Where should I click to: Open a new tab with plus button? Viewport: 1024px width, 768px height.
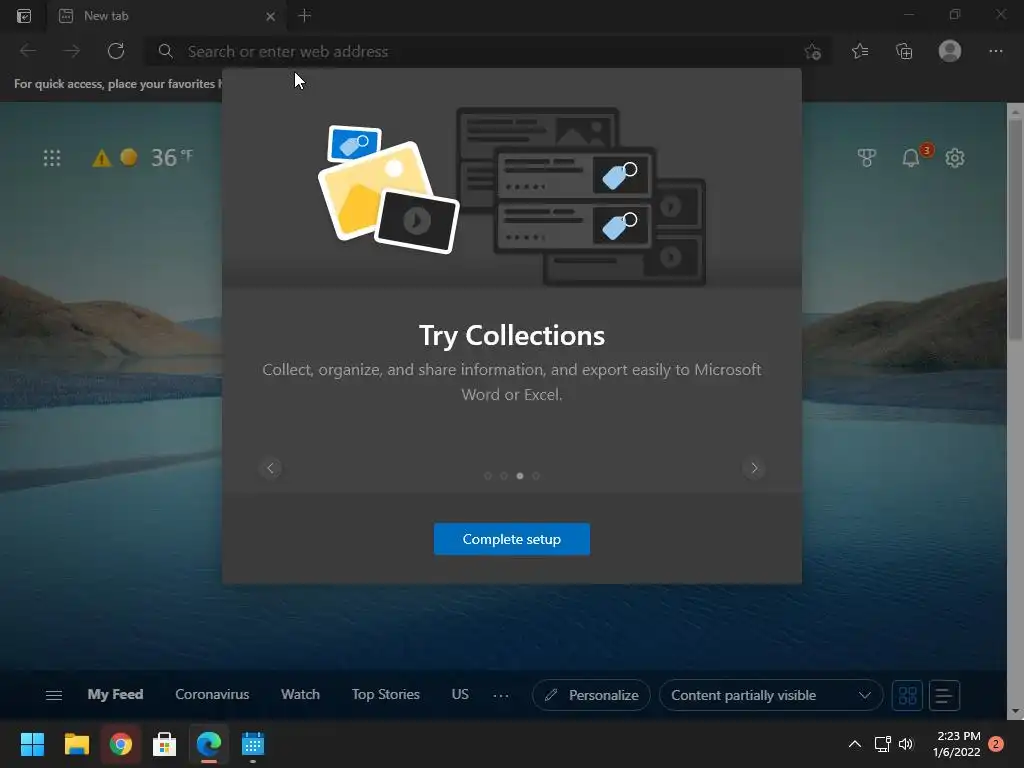[x=304, y=15]
